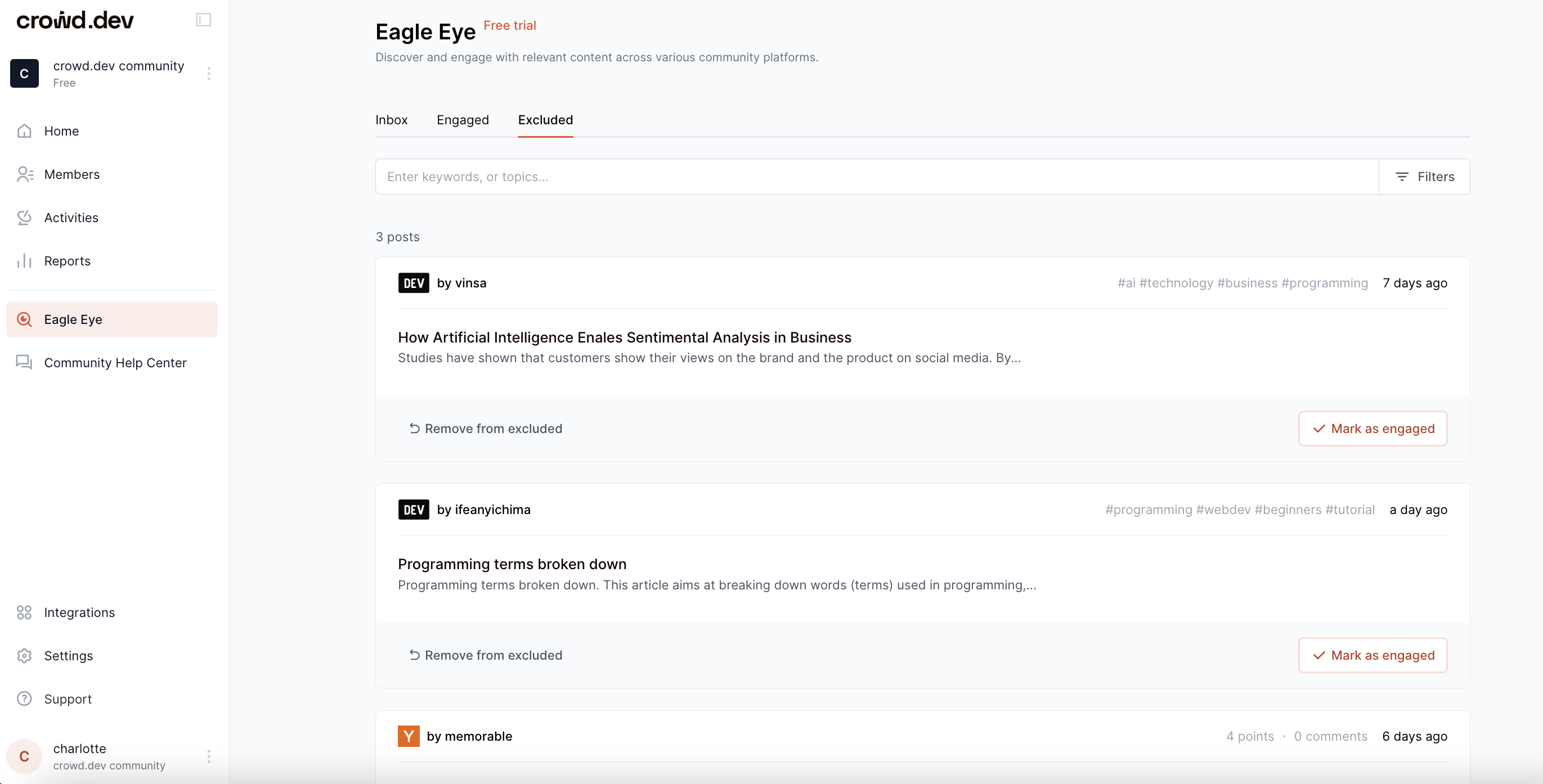Open the Home page icon
This screenshot has height=784, width=1543.
pyautogui.click(x=24, y=130)
